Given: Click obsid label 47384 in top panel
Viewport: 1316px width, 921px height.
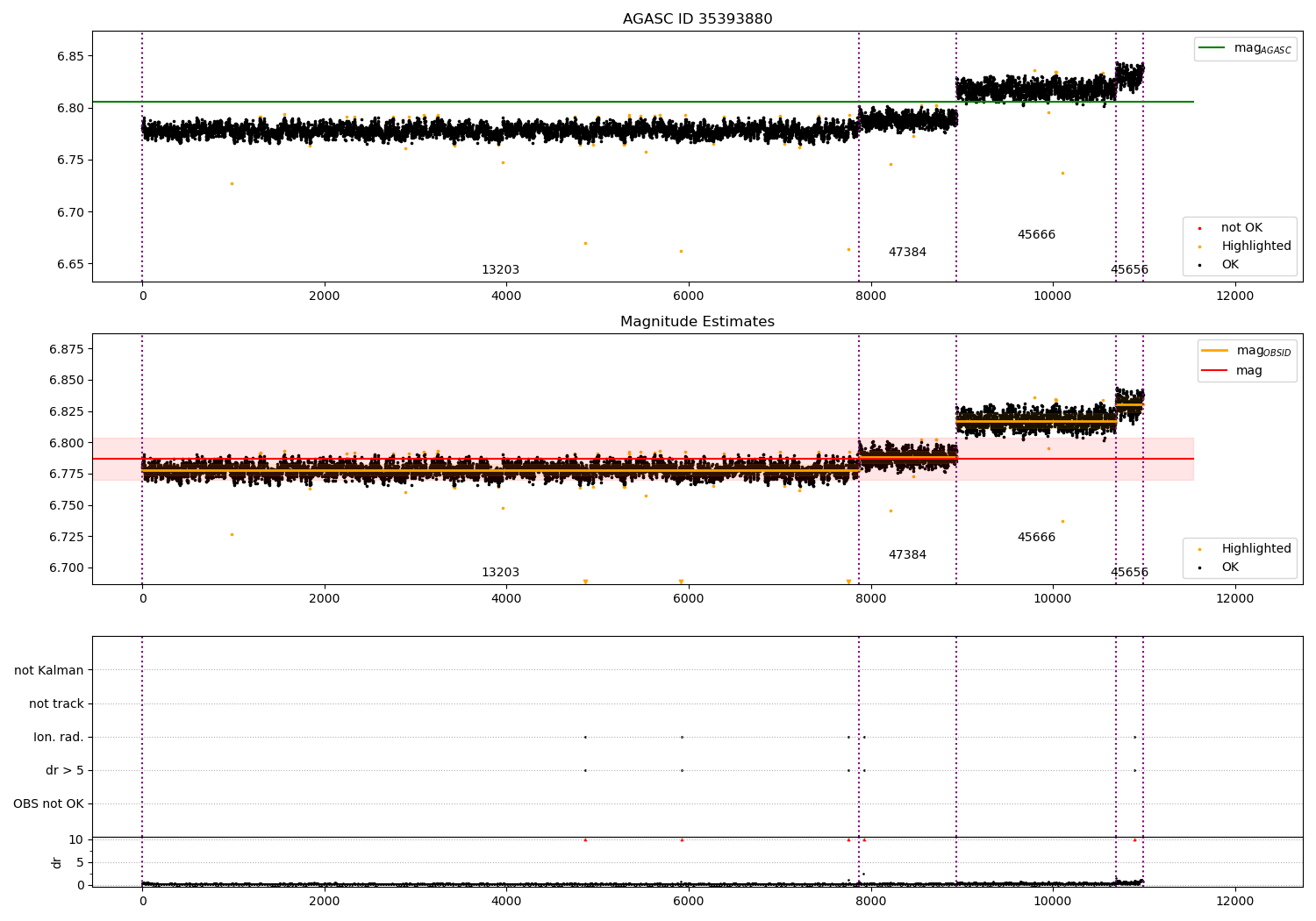Looking at the screenshot, I should pos(907,253).
